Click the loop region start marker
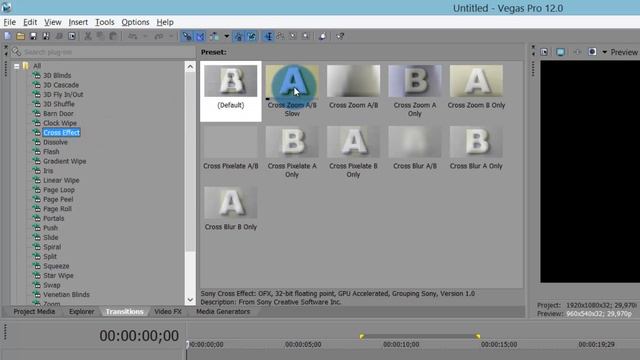The image size is (640, 360). 362,336
